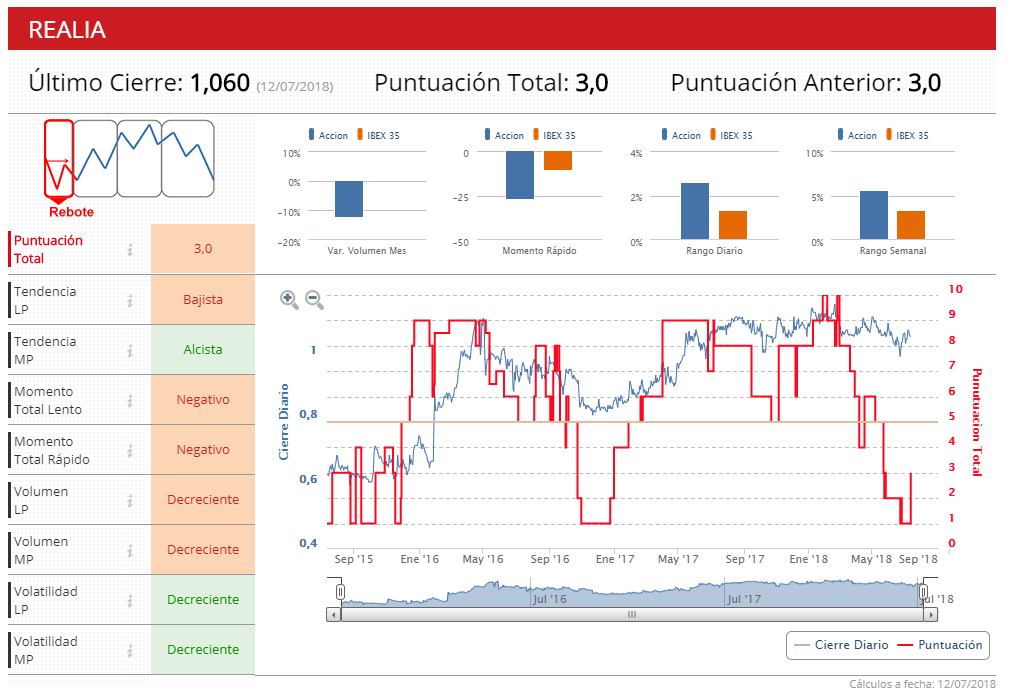Click the Puntuación Anterior: 3,0 heading
Viewport: 1026px width, 691px height.
pos(806,83)
